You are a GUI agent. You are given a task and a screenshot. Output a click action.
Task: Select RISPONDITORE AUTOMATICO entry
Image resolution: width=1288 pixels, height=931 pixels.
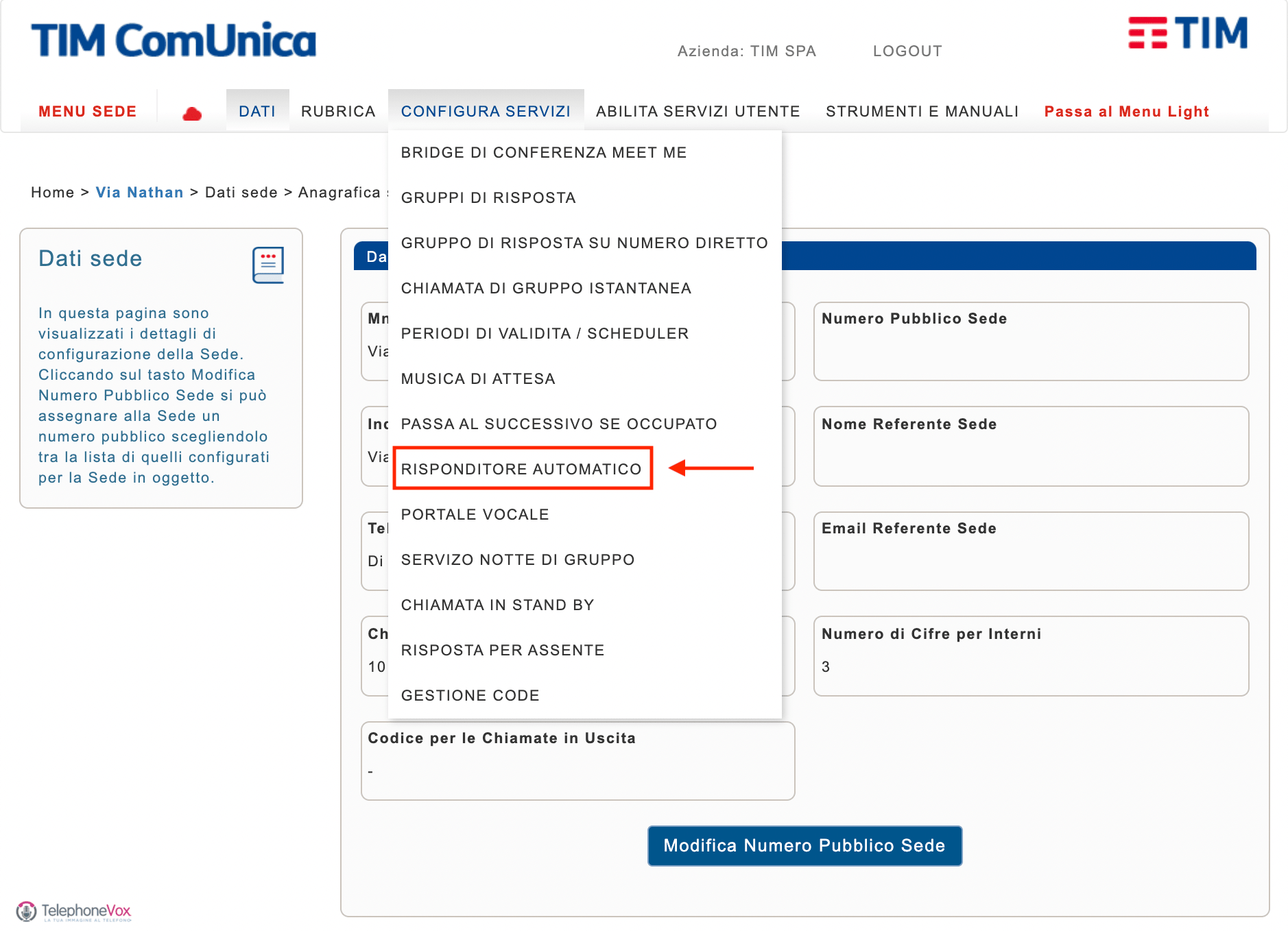(522, 469)
